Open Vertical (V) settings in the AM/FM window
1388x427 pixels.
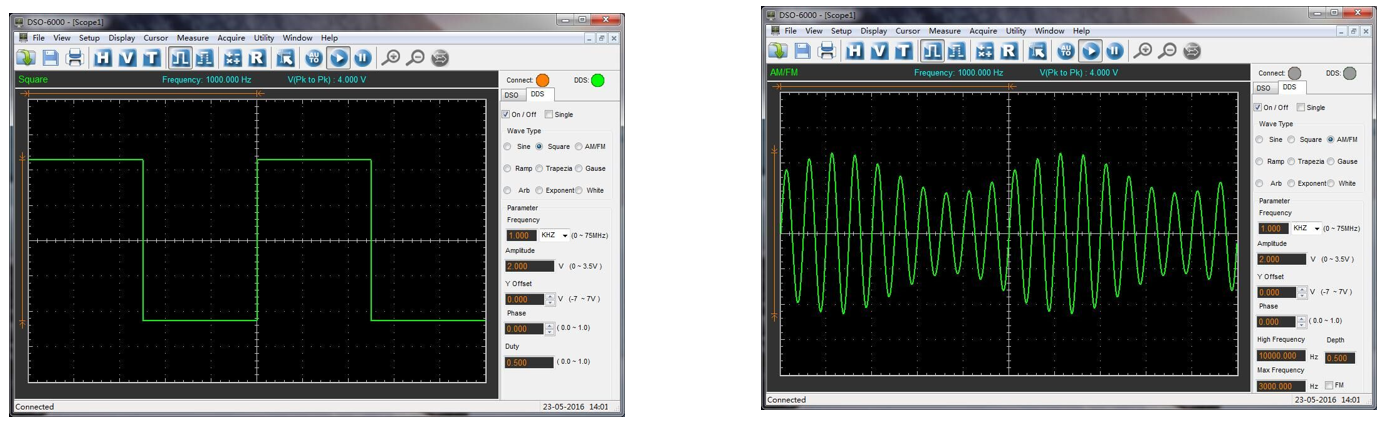pyautogui.click(x=879, y=51)
